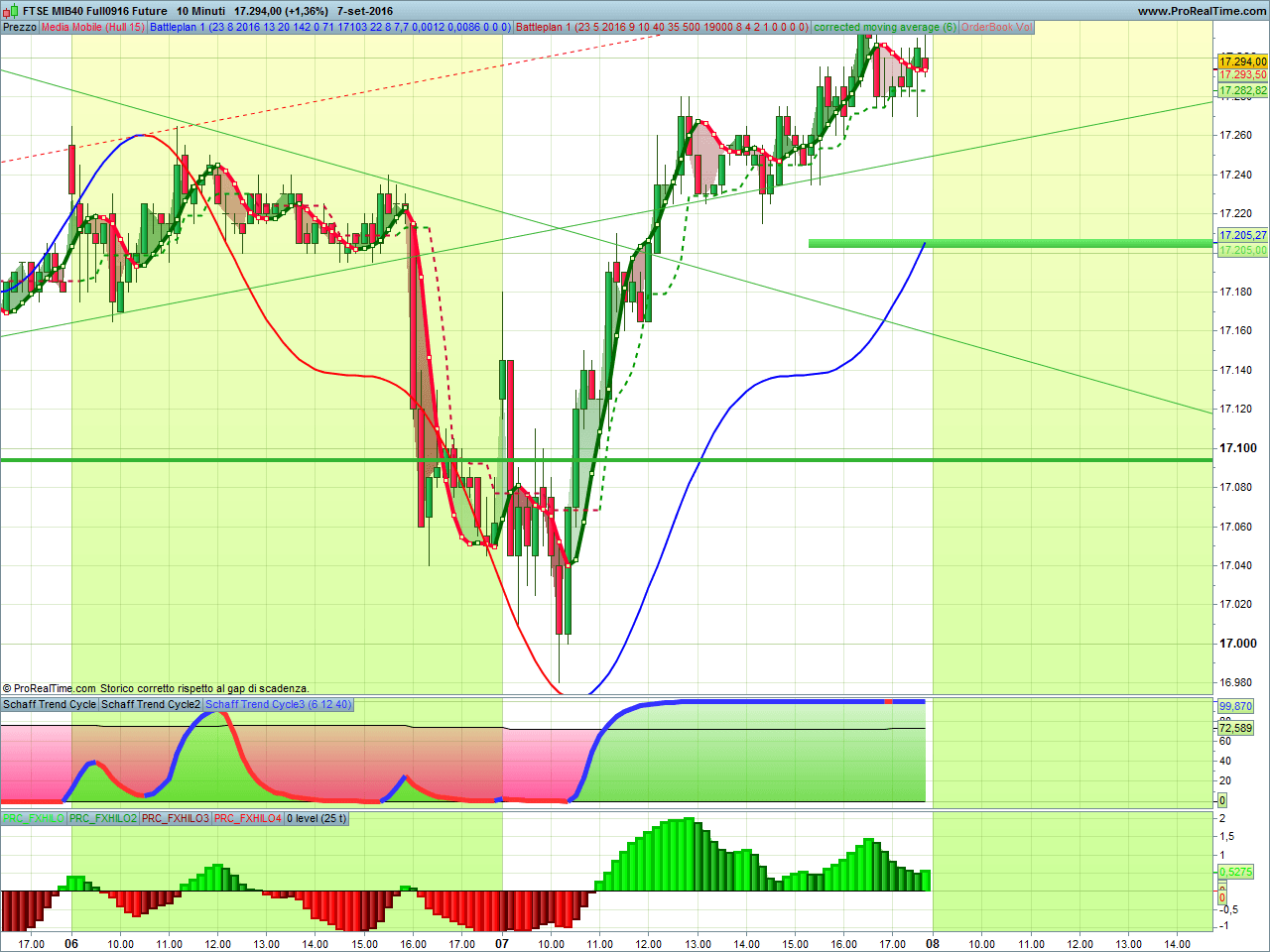Image resolution: width=1270 pixels, height=952 pixels.
Task: Click the 08 date marker on time axis
Action: [x=933, y=943]
